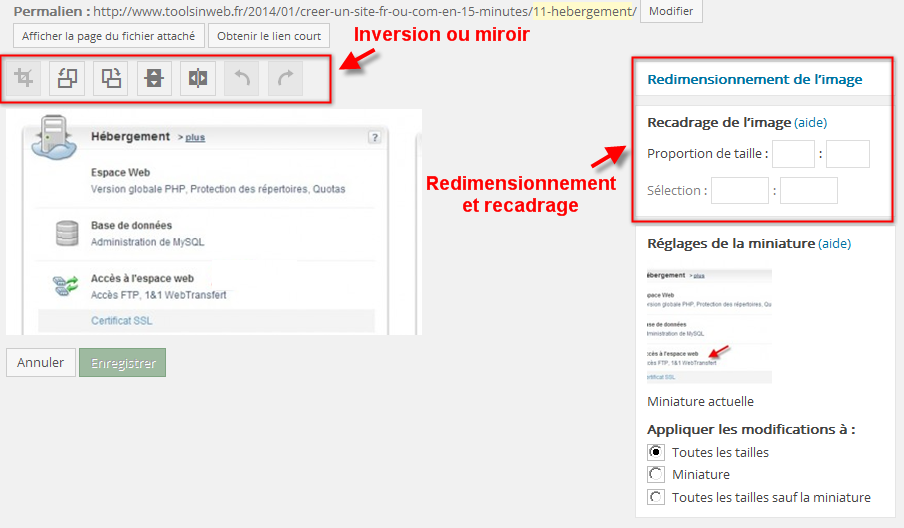The image size is (904, 528).
Task: Open aide link beside 'Recadrage de l'image'
Action: pyautogui.click(x=810, y=123)
